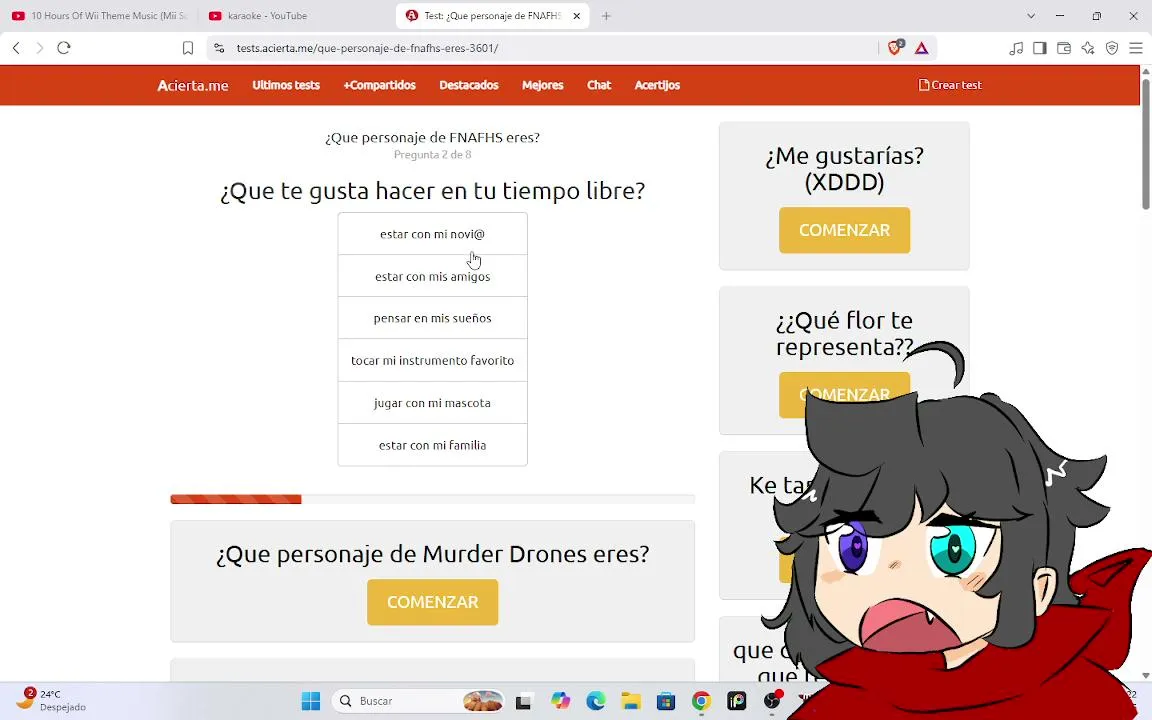
Task: Open ibisPaint app on taskbar
Action: tap(737, 701)
